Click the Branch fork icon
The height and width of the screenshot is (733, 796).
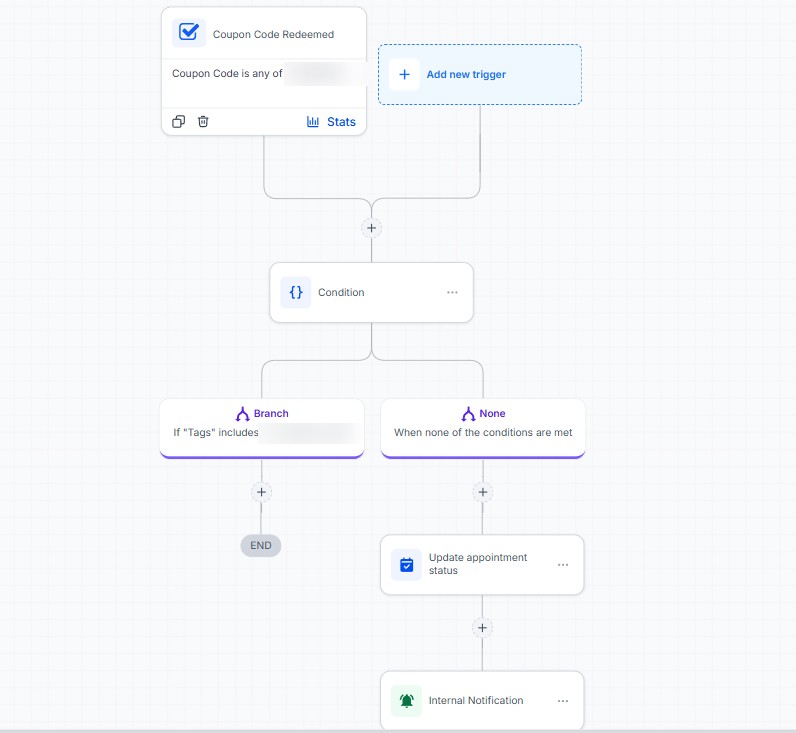click(243, 414)
